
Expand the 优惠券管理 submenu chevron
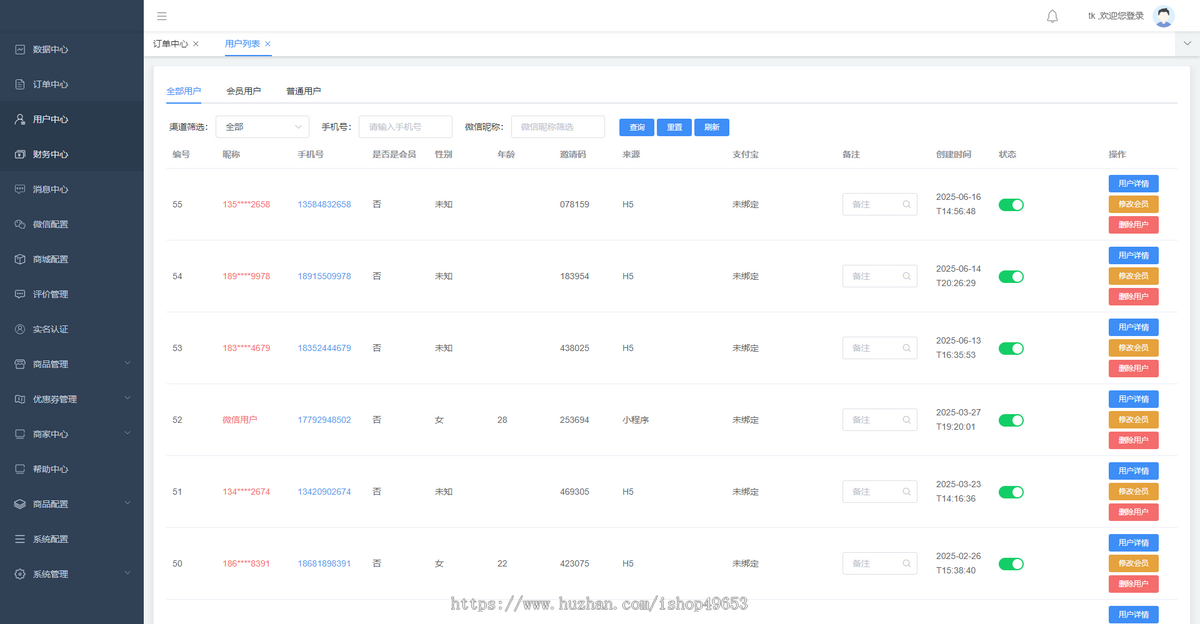(127, 398)
